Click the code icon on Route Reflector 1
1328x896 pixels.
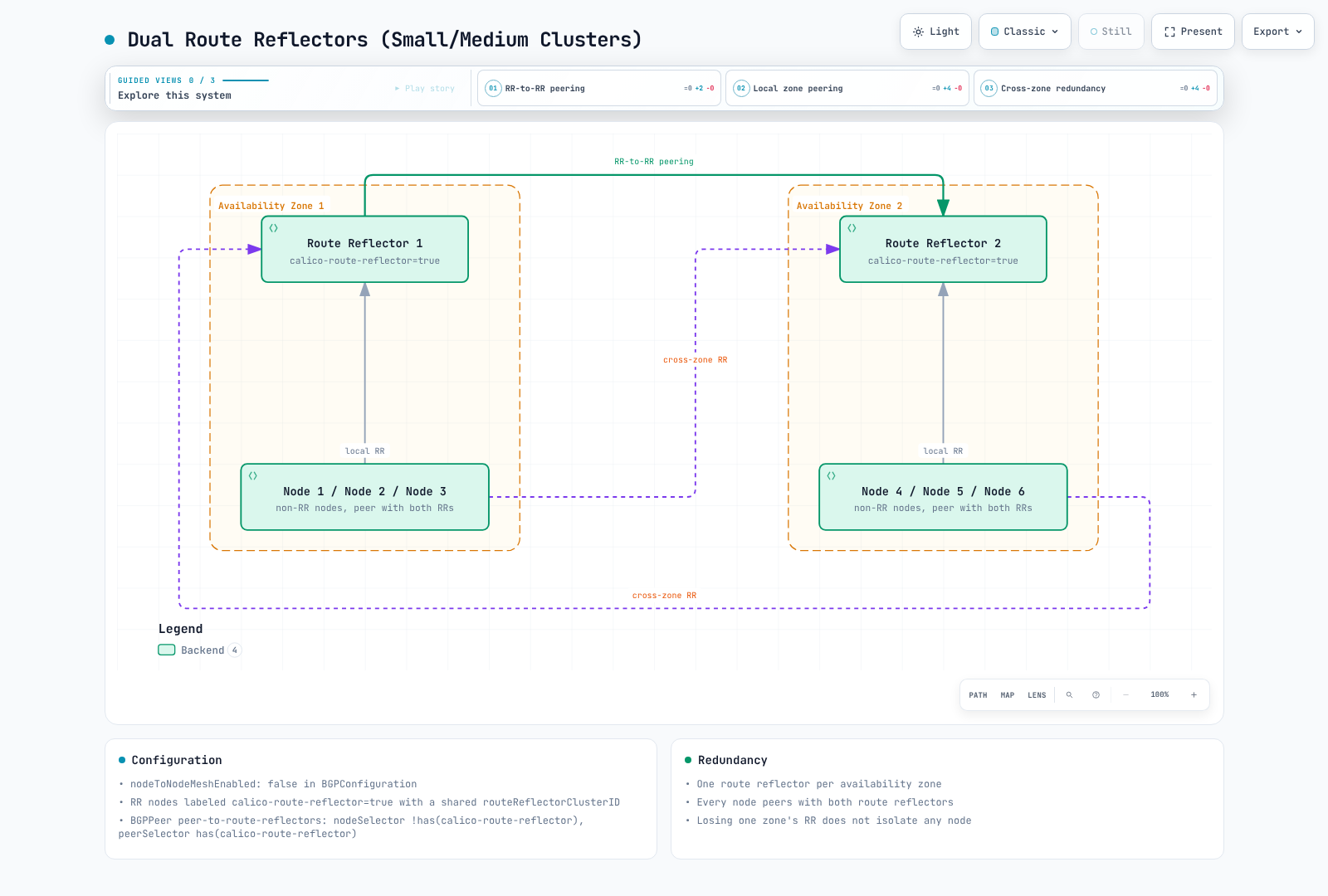[x=273, y=228]
